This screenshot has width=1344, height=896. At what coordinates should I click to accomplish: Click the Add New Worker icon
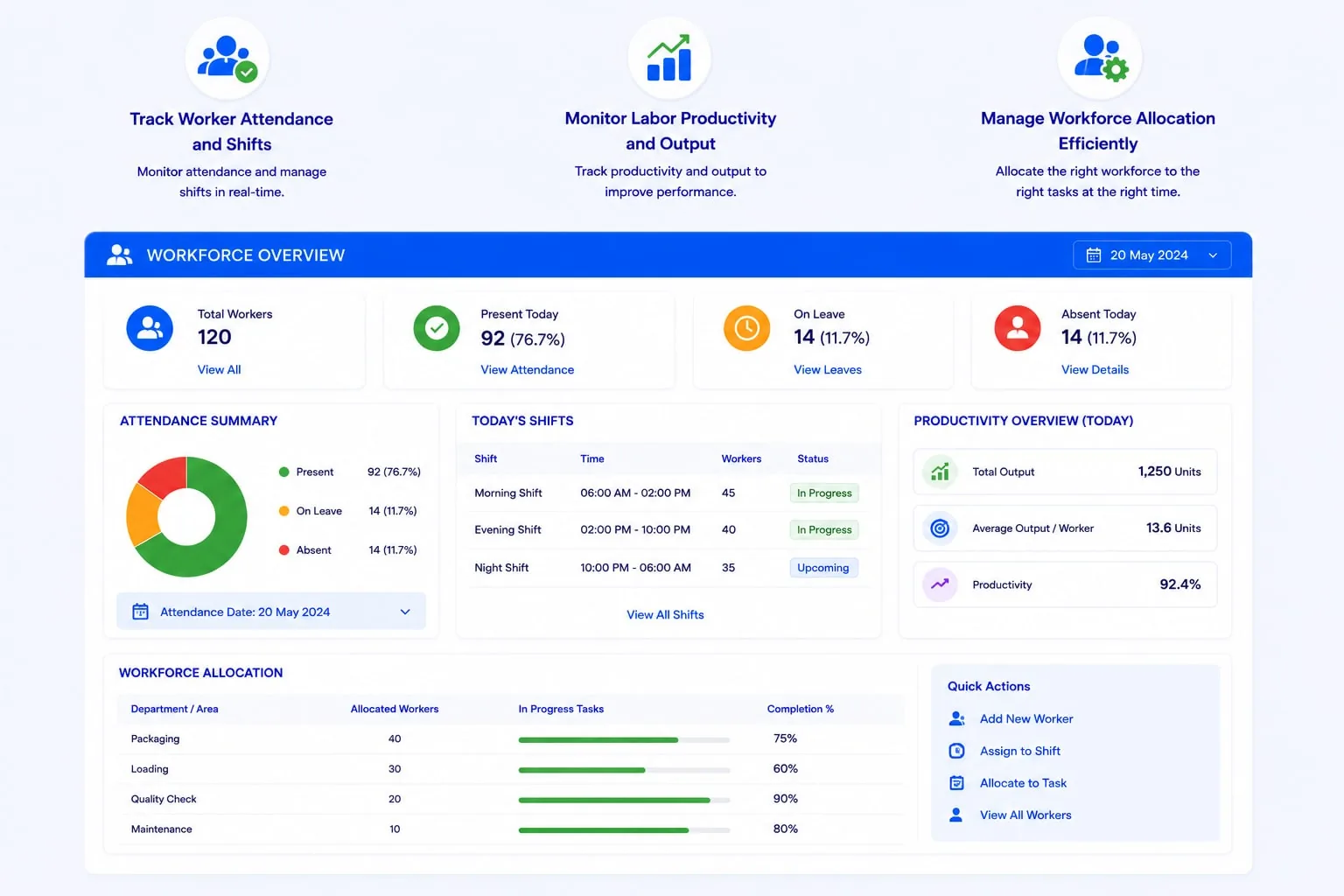click(x=956, y=718)
